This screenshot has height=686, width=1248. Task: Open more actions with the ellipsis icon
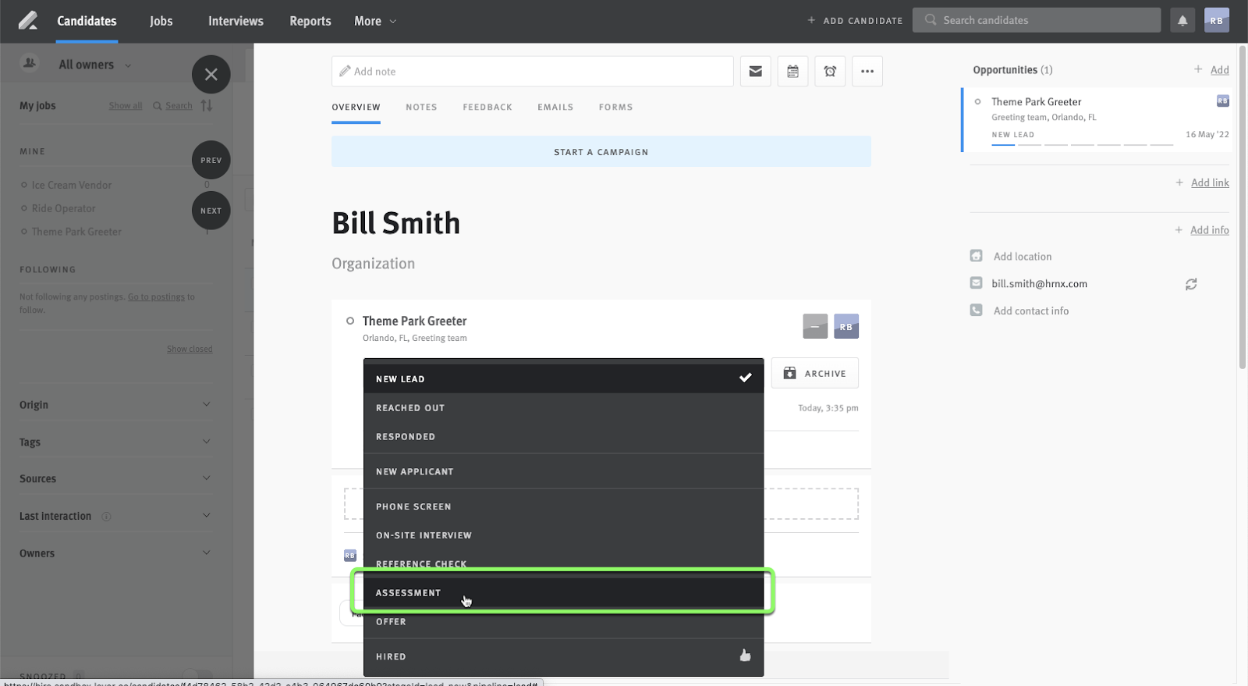pos(867,71)
